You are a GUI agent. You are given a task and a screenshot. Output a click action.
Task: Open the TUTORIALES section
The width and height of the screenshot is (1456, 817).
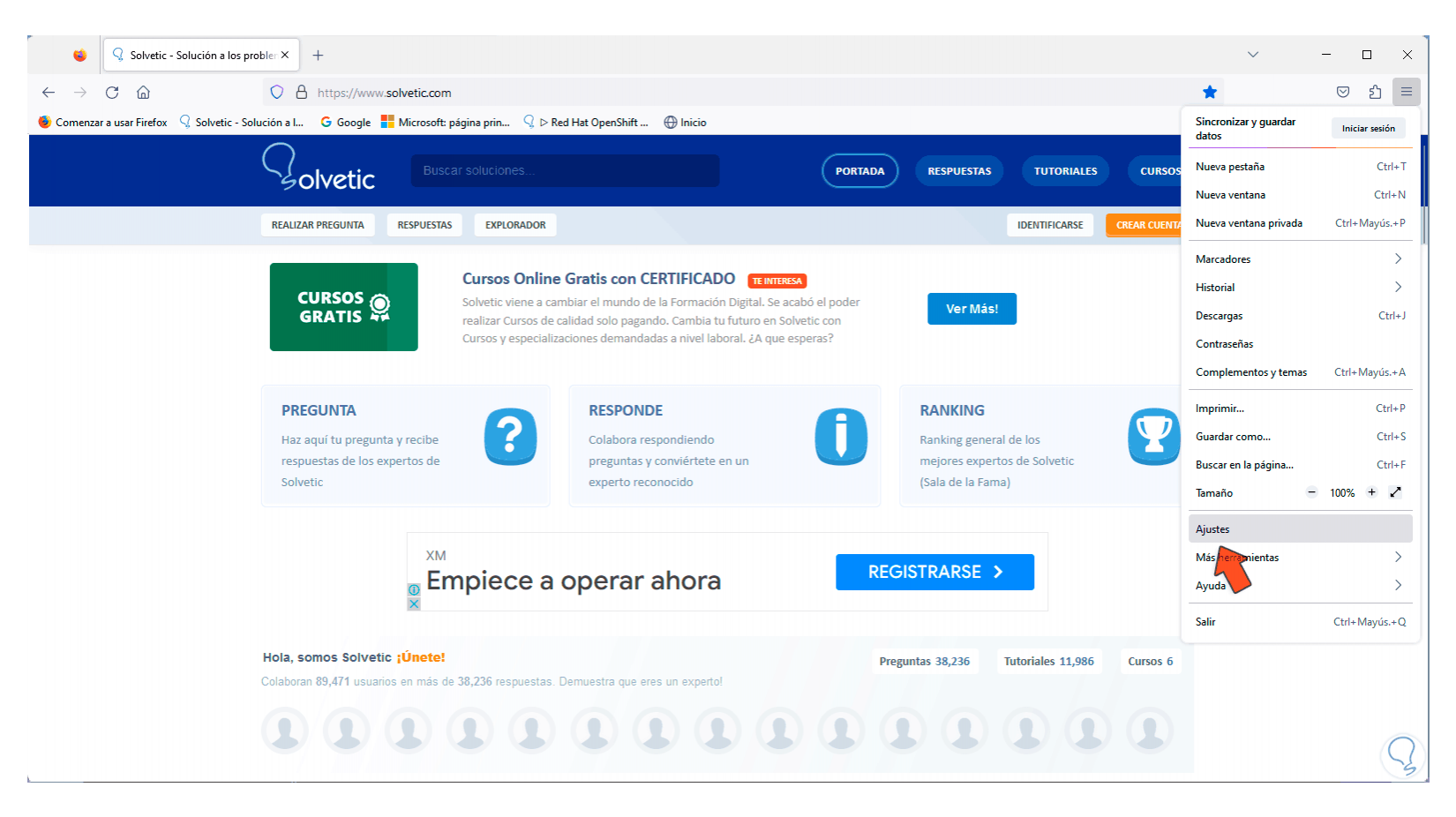(x=1066, y=171)
